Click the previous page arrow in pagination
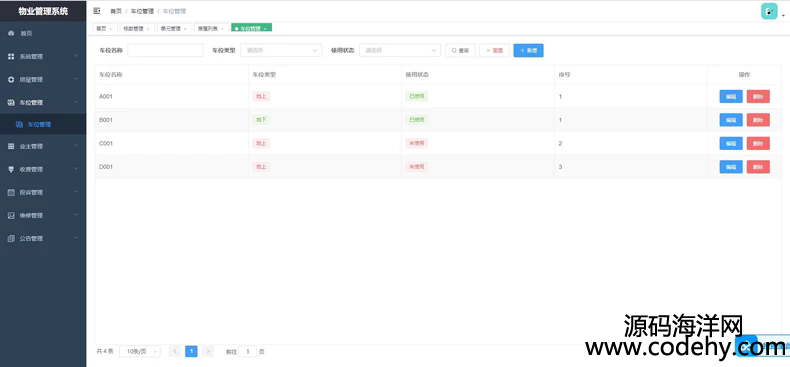The width and height of the screenshot is (790, 367). coord(175,351)
